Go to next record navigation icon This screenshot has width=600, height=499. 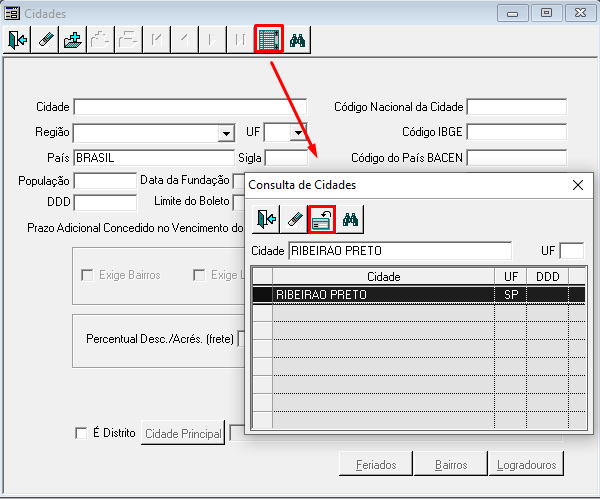[x=212, y=39]
